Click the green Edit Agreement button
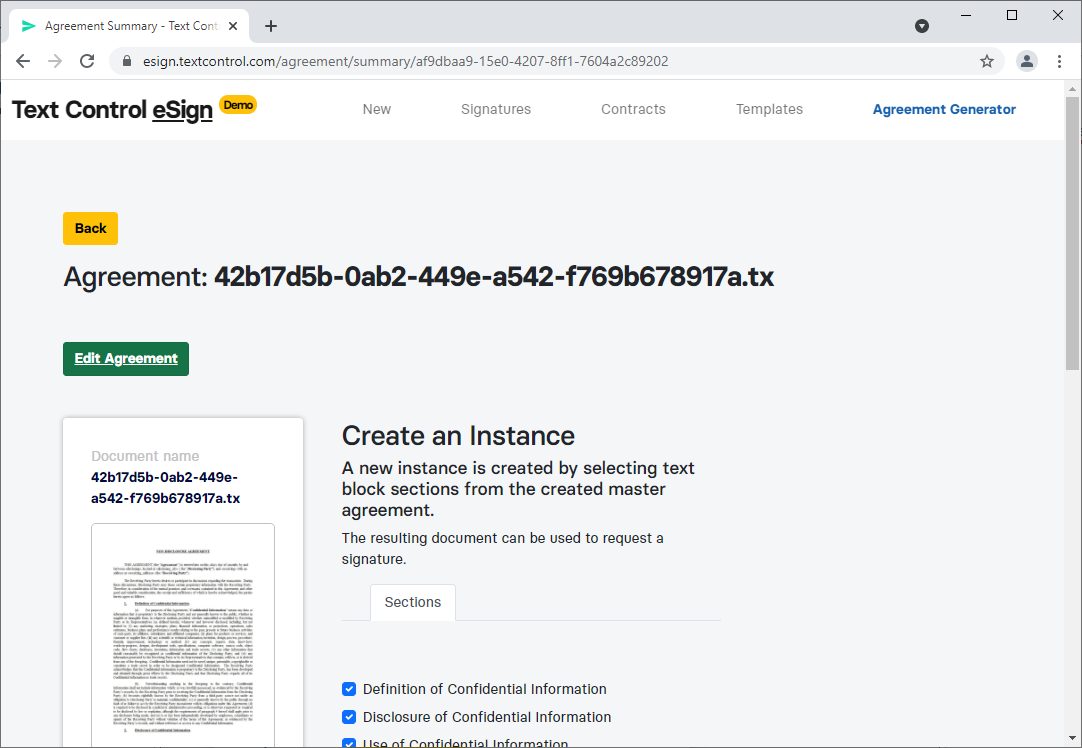 [126, 359]
